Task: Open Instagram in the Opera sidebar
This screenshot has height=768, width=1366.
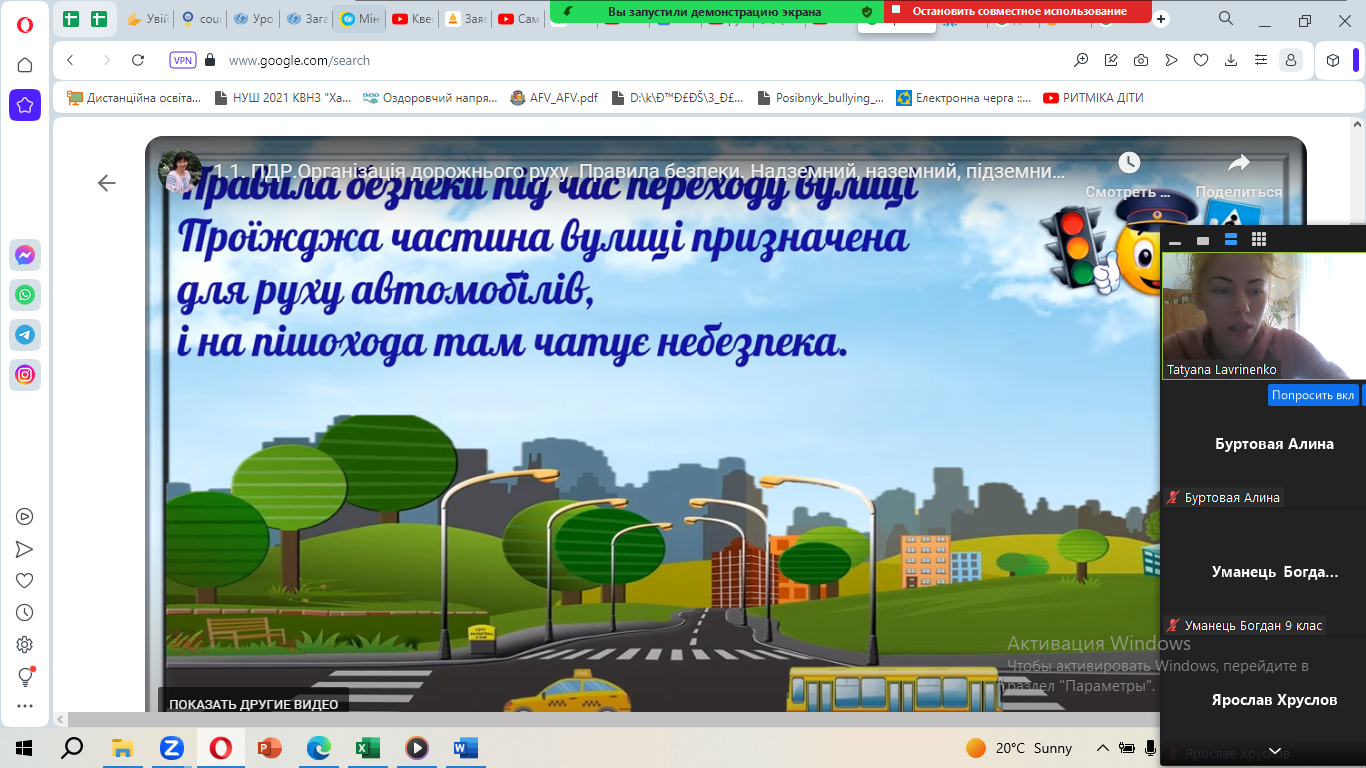Action: tap(25, 375)
